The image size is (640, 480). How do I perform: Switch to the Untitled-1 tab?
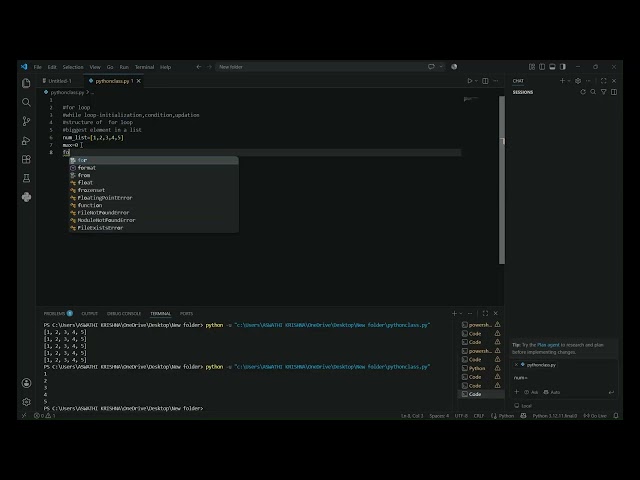pos(59,81)
